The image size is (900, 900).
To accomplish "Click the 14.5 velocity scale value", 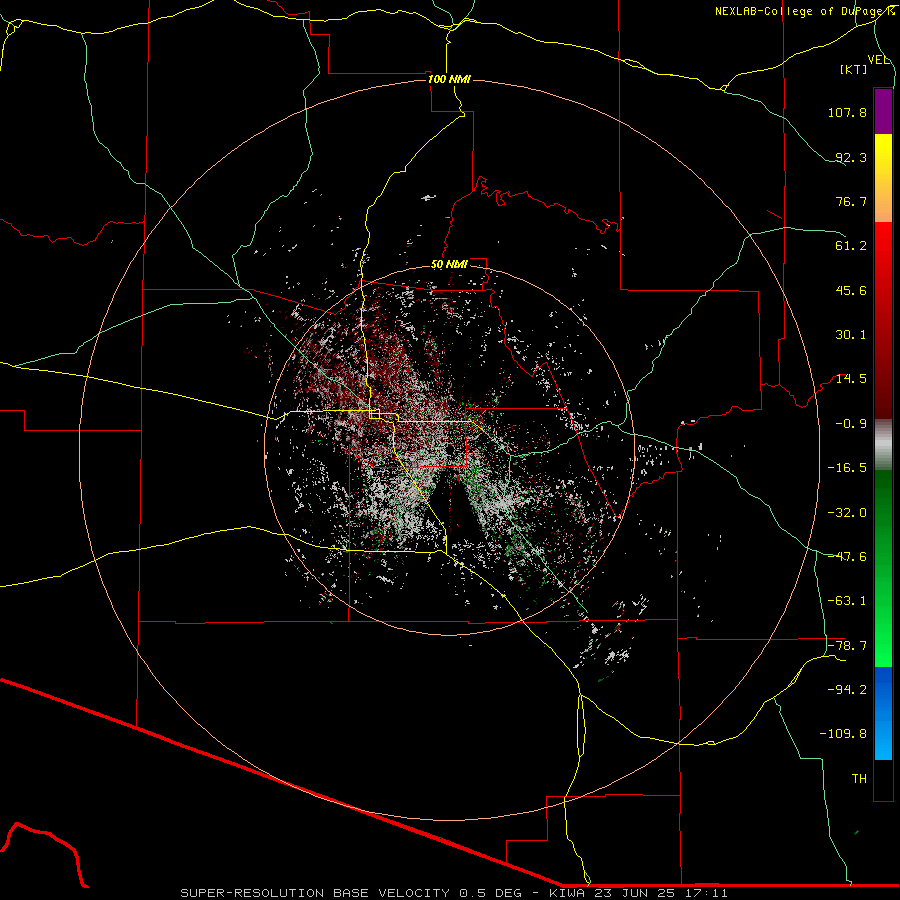I will 851,379.
